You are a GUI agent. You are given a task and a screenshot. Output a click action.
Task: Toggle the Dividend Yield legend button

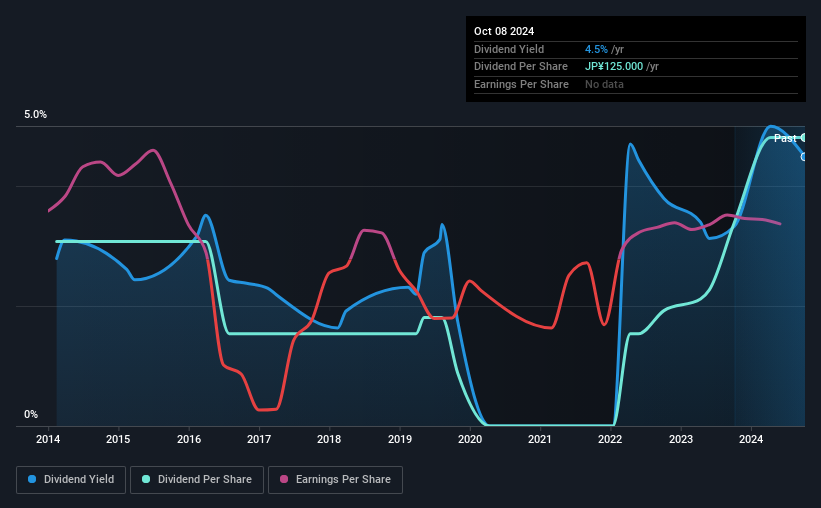click(71, 480)
